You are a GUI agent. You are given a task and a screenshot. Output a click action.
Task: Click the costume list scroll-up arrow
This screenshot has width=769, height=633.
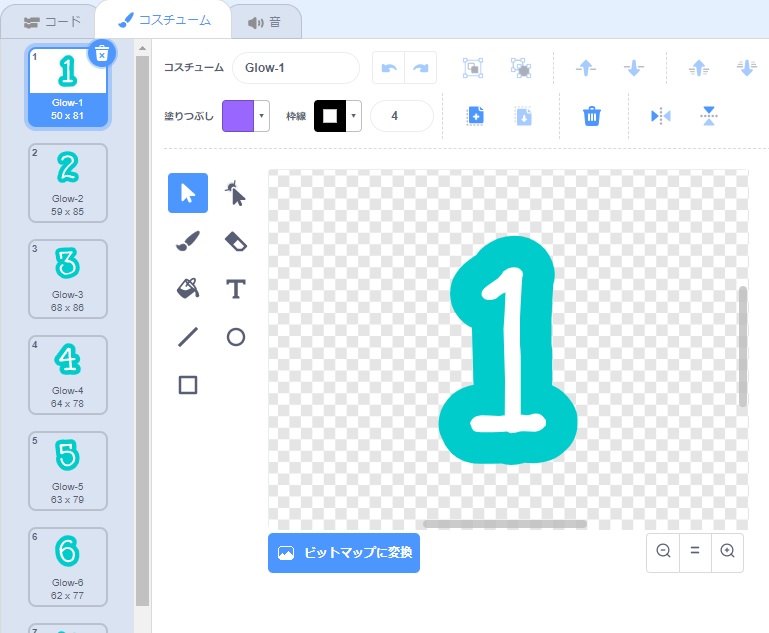pos(143,48)
